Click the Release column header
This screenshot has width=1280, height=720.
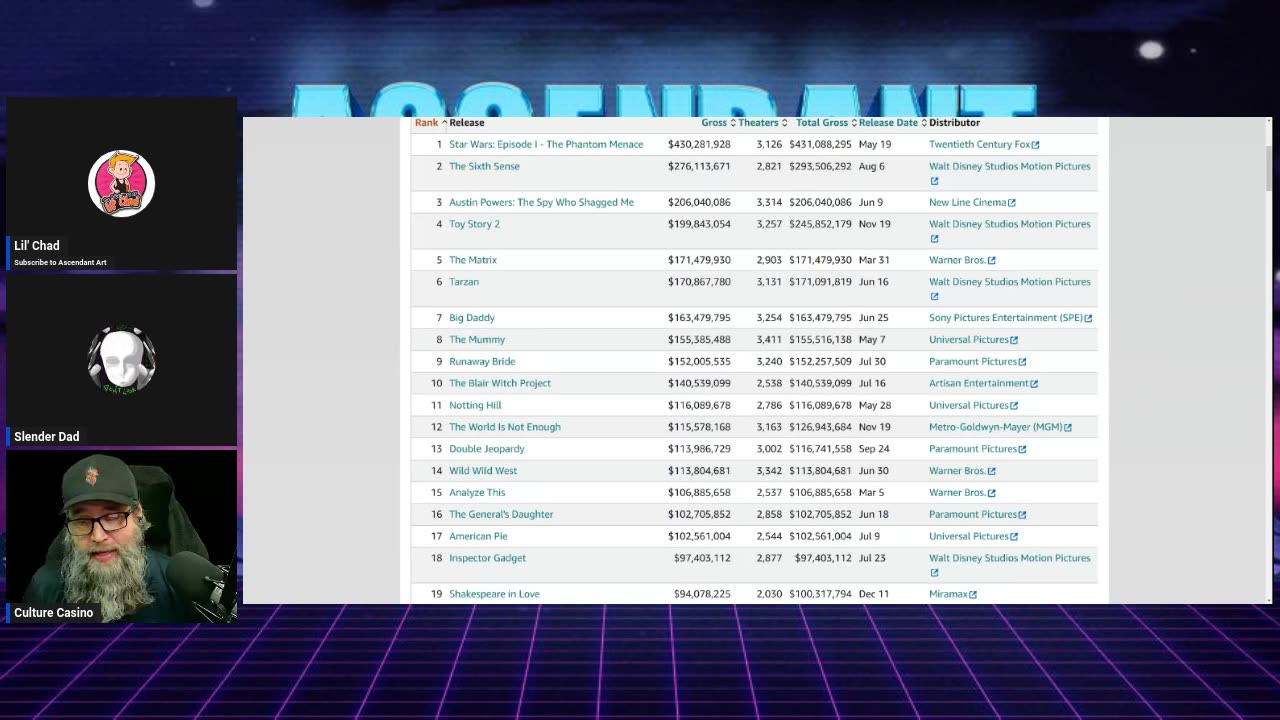[467, 123]
